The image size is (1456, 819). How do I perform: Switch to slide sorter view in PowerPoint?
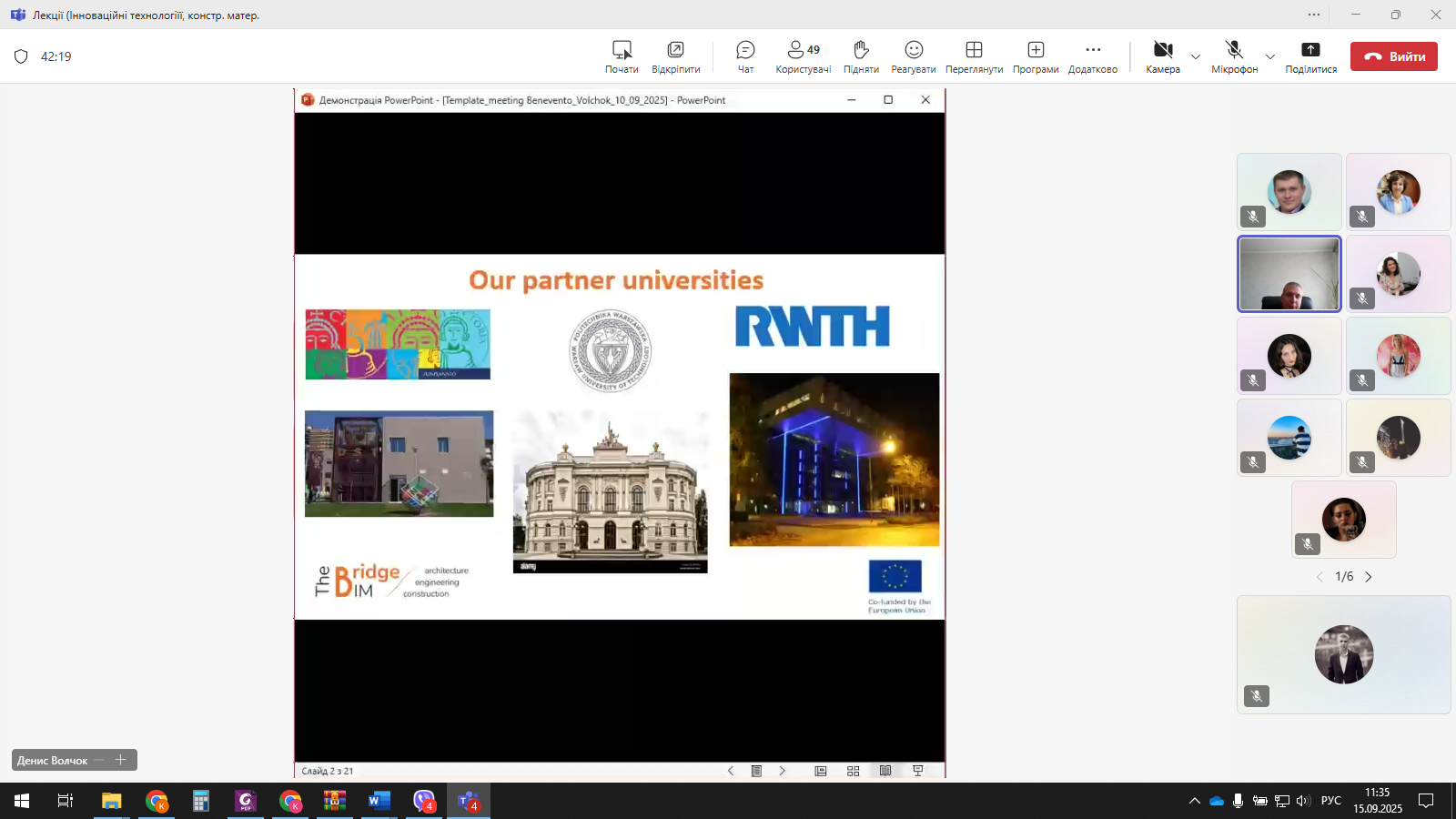coord(853,771)
